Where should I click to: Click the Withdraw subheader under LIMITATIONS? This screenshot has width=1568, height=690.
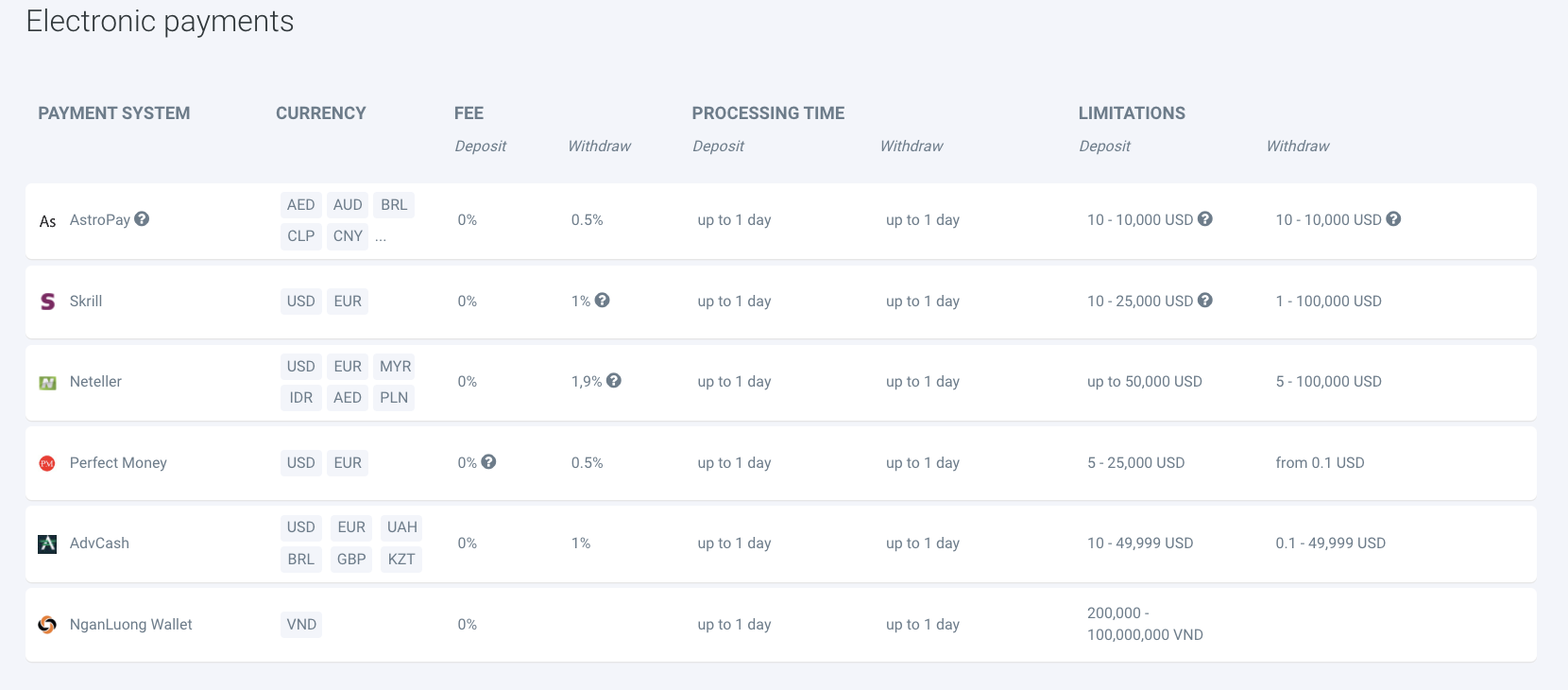click(x=1298, y=147)
